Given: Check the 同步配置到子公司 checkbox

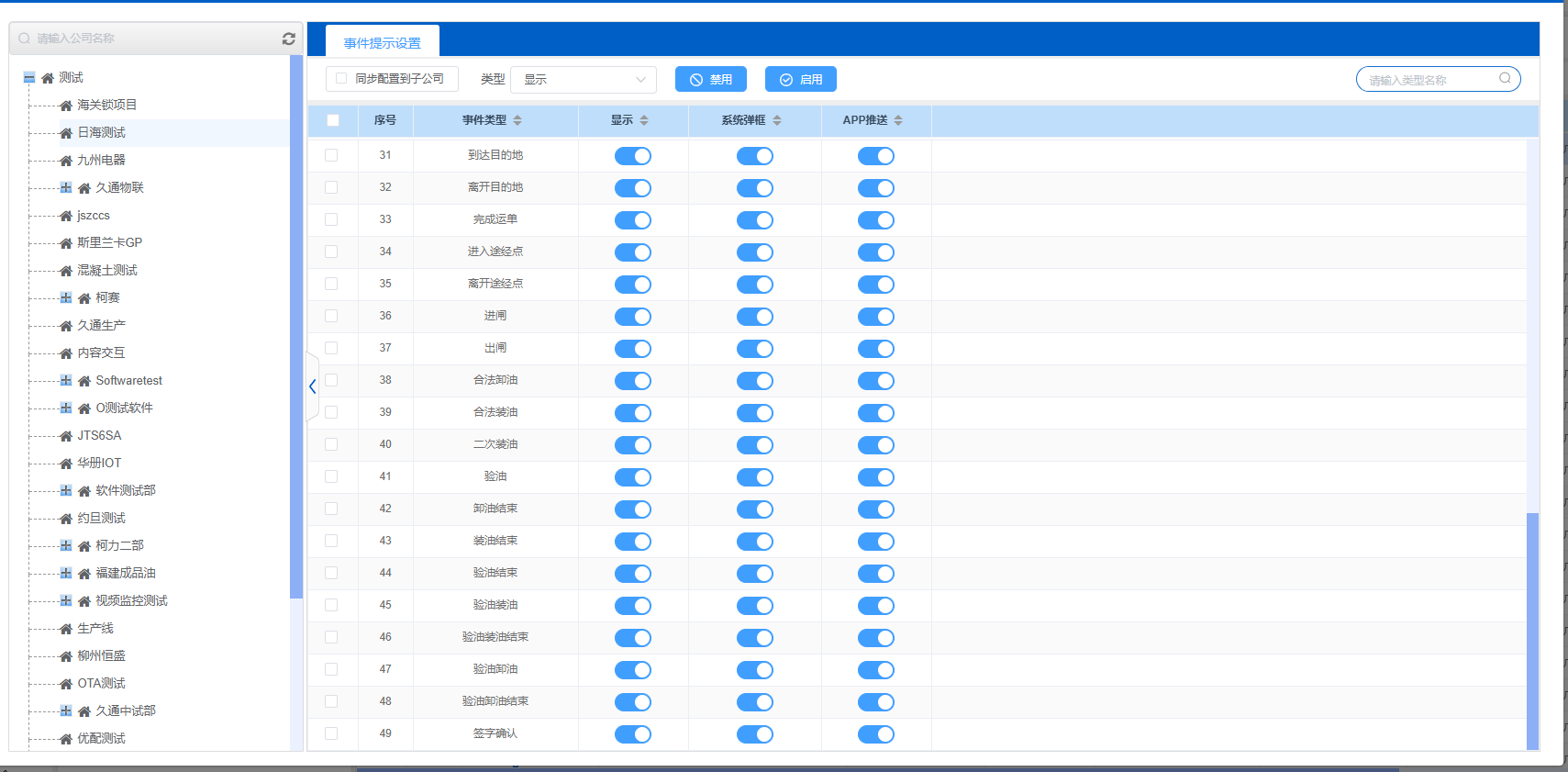Looking at the screenshot, I should [341, 79].
